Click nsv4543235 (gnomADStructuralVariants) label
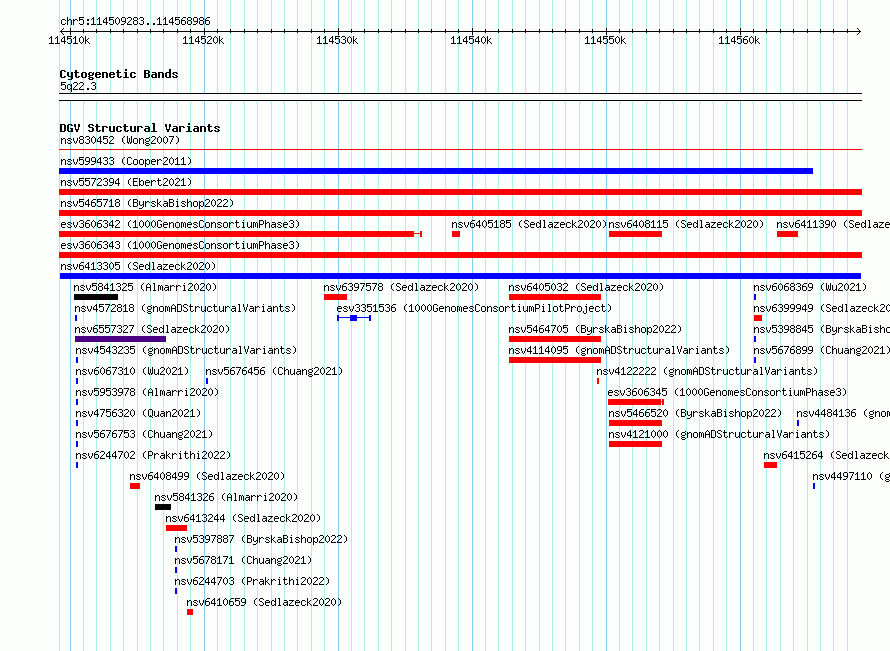 tap(186, 350)
